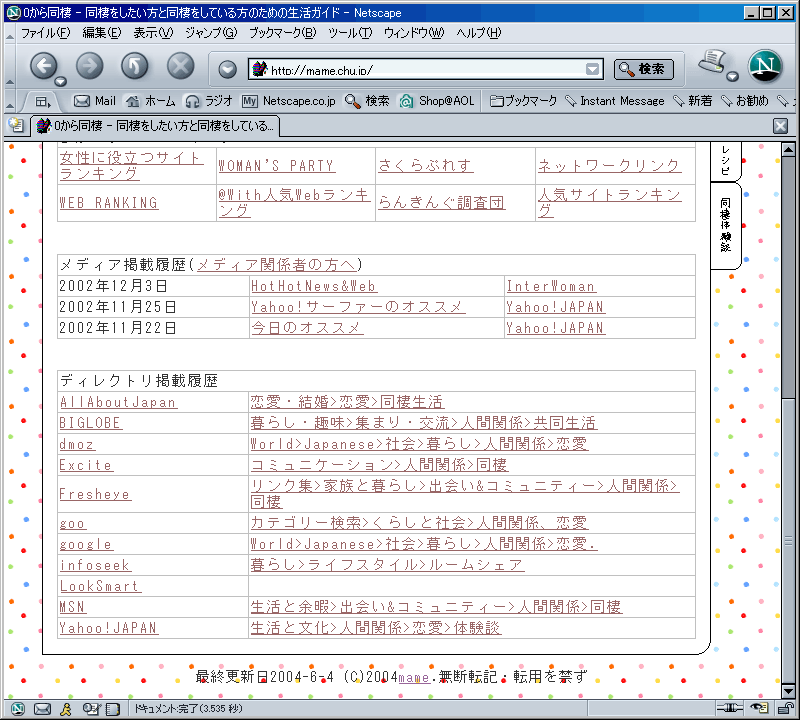Open the InterWoman link

[552, 286]
